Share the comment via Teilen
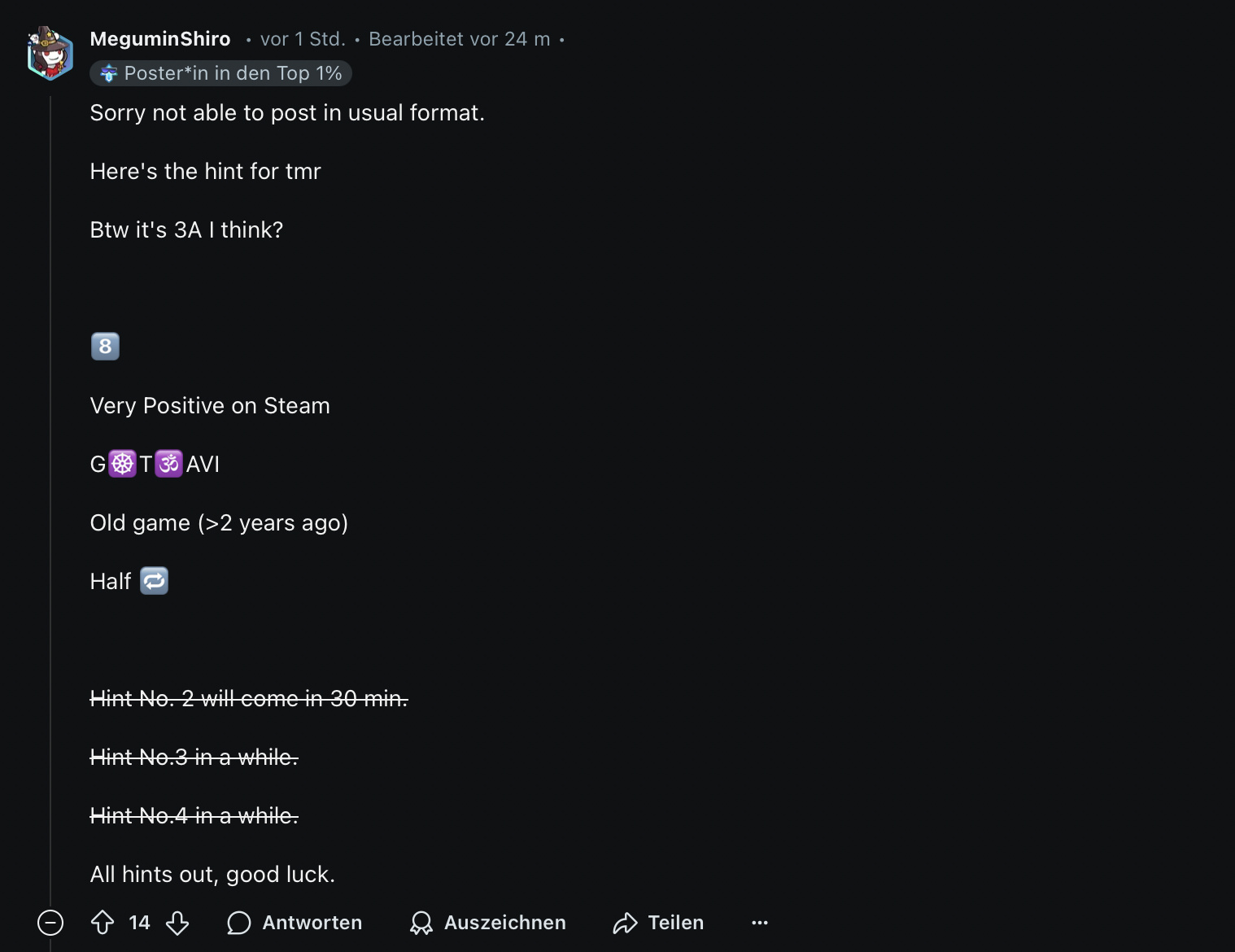The width and height of the screenshot is (1235, 952). click(658, 923)
